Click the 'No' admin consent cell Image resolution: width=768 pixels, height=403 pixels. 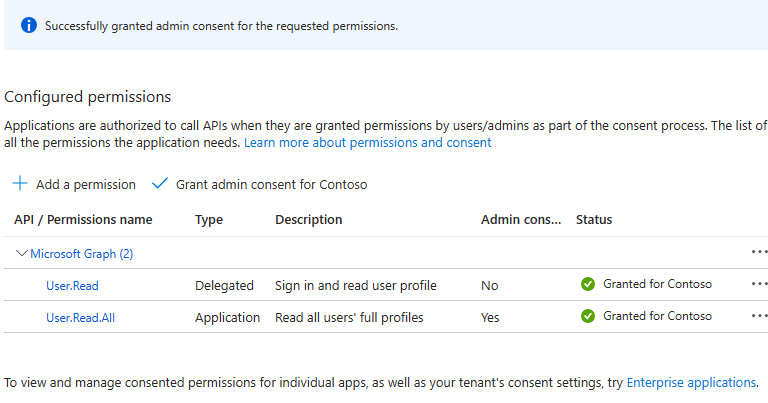tap(489, 285)
